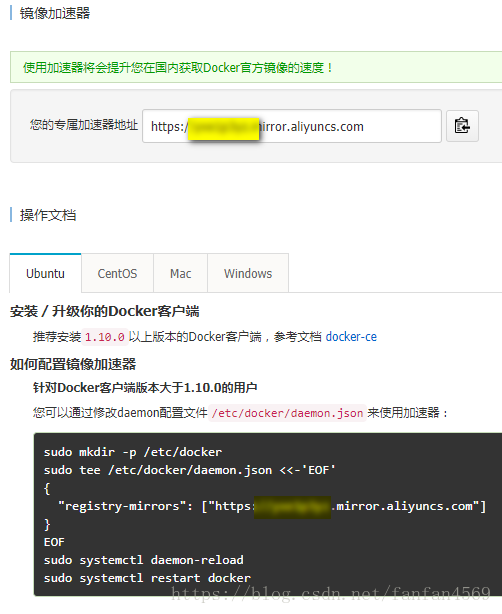Image resolution: width=502 pixels, height=614 pixels.
Task: Click the 'sudo tee /etc/docker/daemon.json' line
Action: 190,470
